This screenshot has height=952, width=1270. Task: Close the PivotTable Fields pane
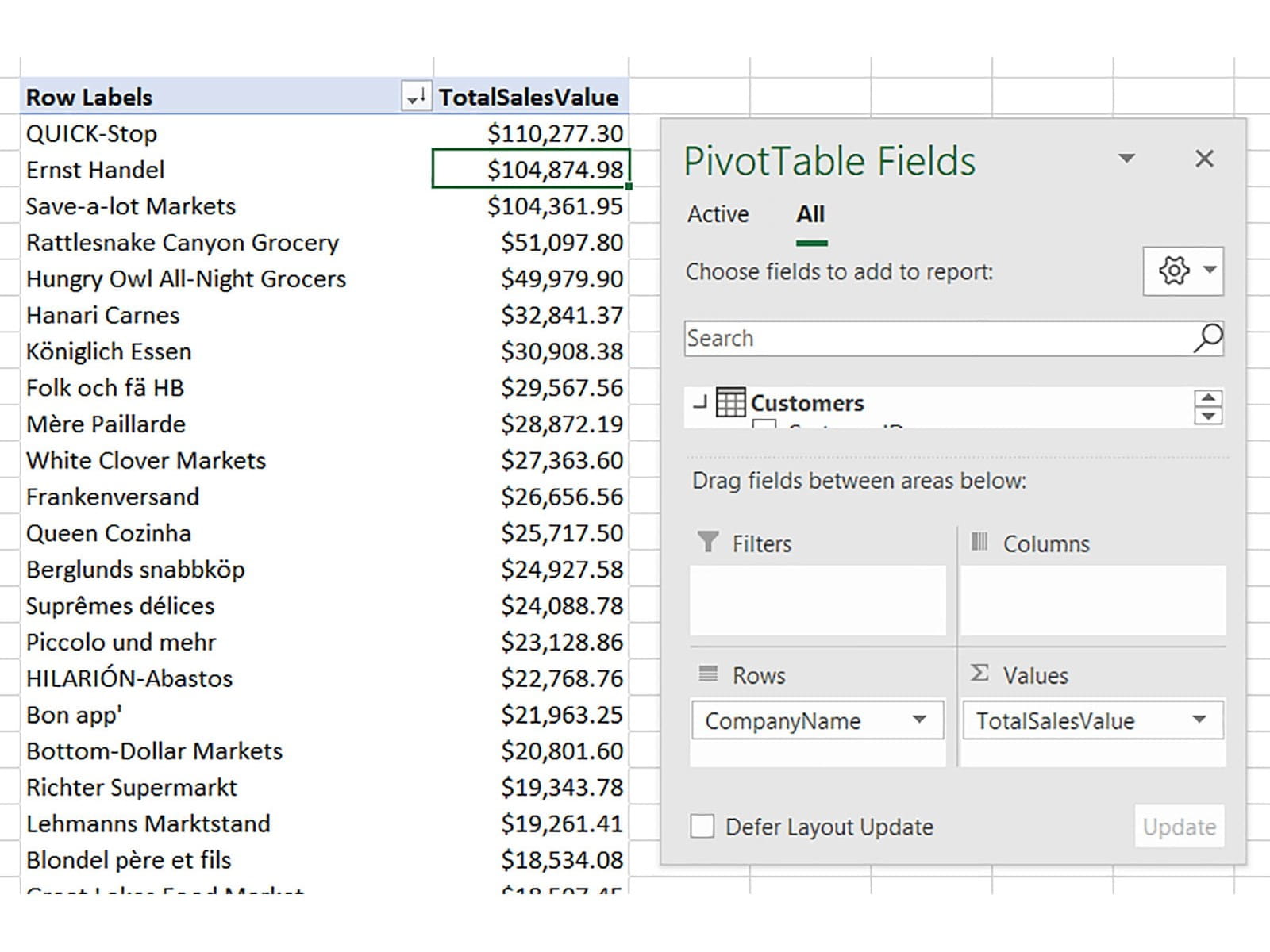point(1204,159)
